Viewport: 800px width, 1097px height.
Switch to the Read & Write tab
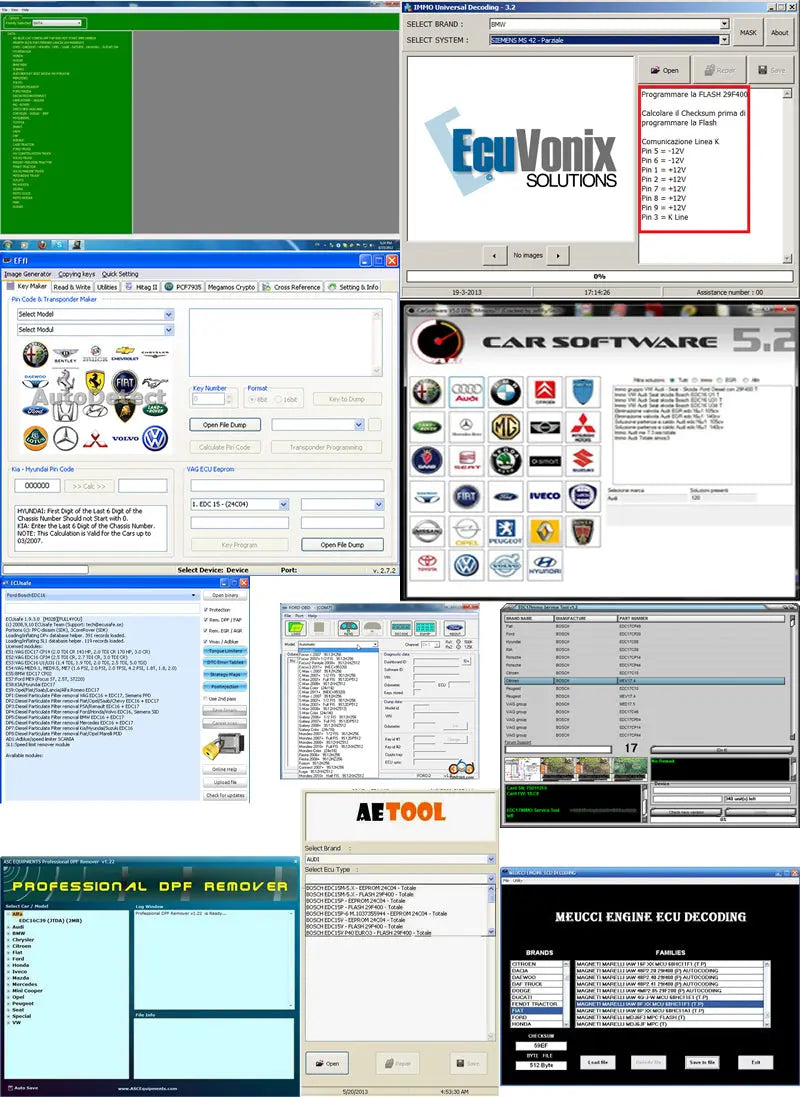[72, 286]
